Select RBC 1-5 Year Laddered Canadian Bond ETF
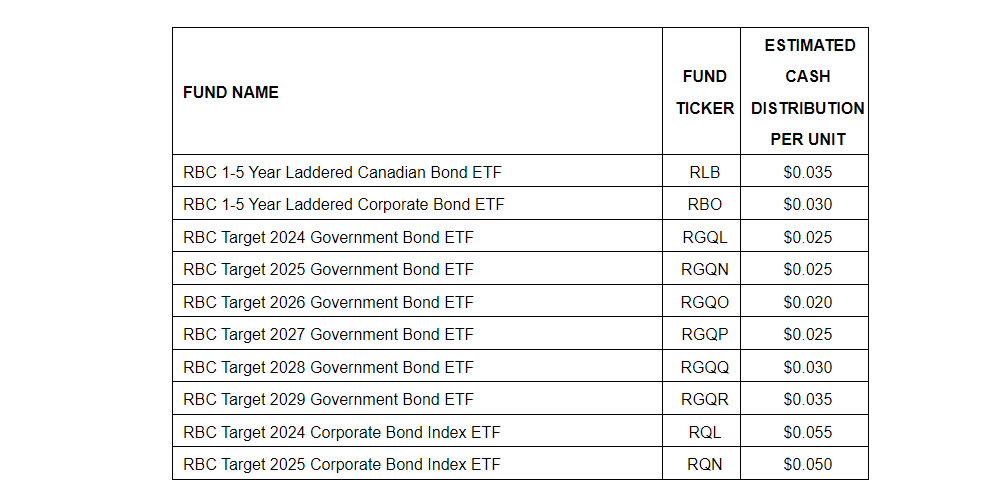 pyautogui.click(x=342, y=172)
